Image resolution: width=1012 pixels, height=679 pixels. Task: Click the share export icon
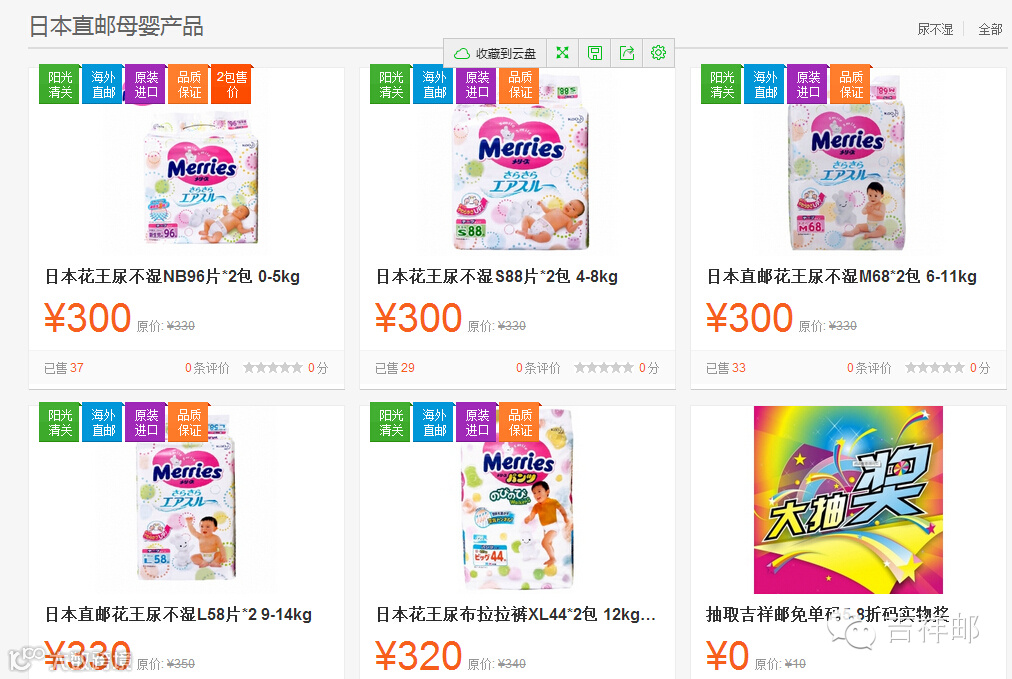pyautogui.click(x=627, y=53)
